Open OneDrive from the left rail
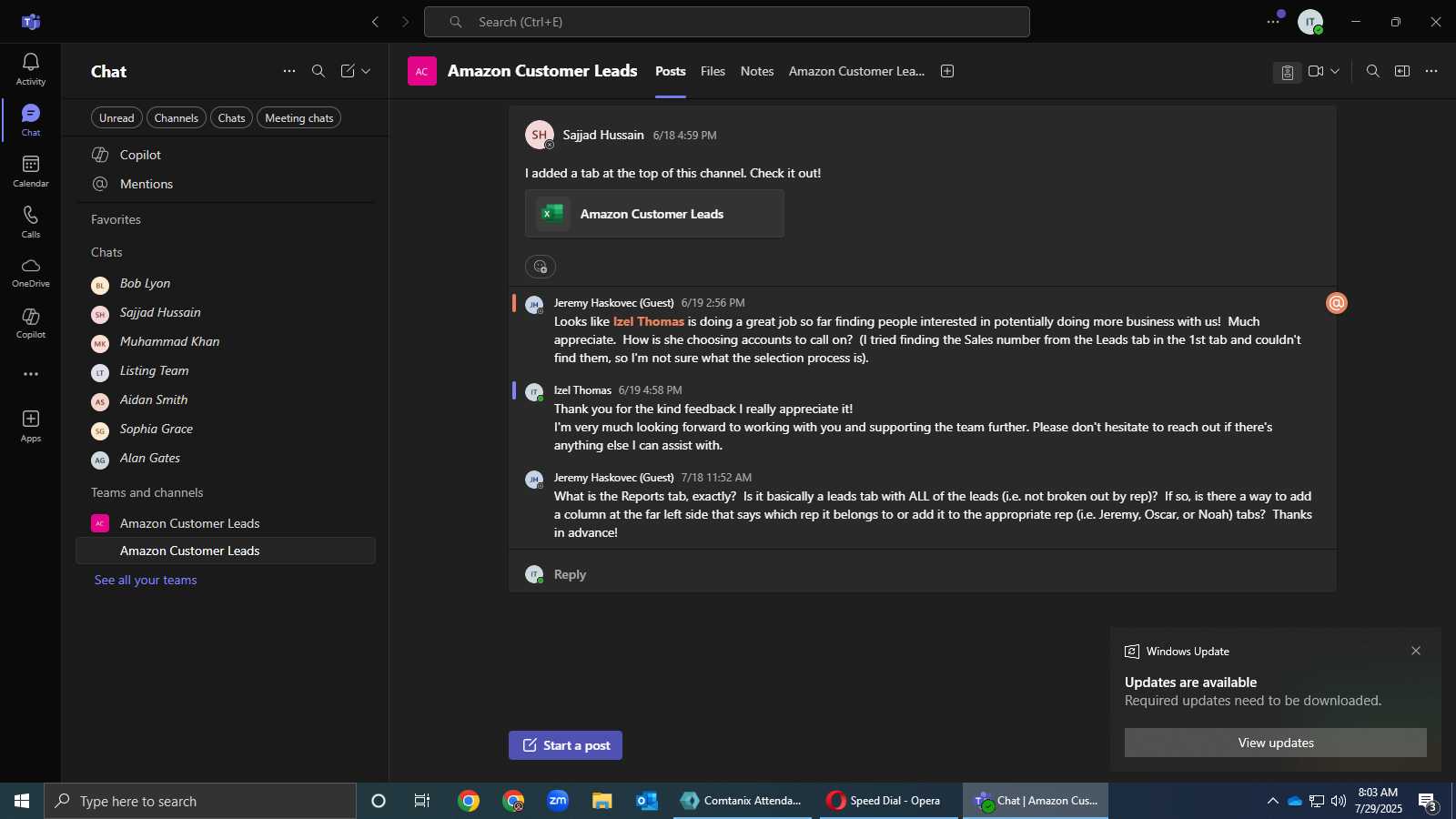 click(30, 272)
